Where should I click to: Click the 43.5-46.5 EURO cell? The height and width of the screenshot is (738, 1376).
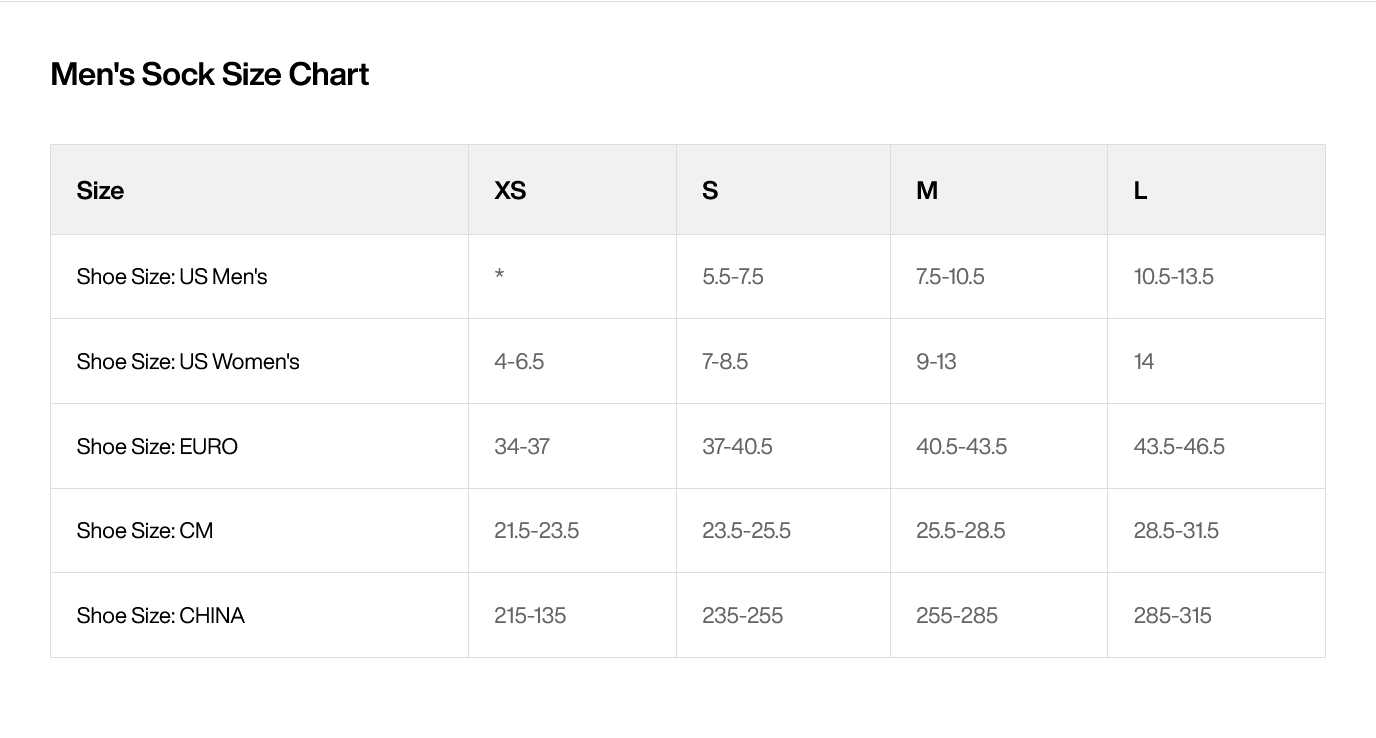point(1179,446)
